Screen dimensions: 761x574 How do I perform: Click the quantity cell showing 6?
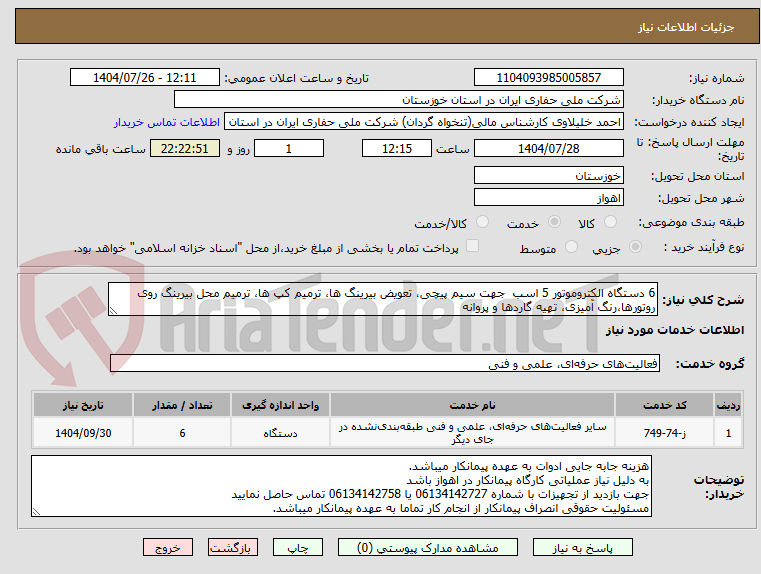click(182, 433)
